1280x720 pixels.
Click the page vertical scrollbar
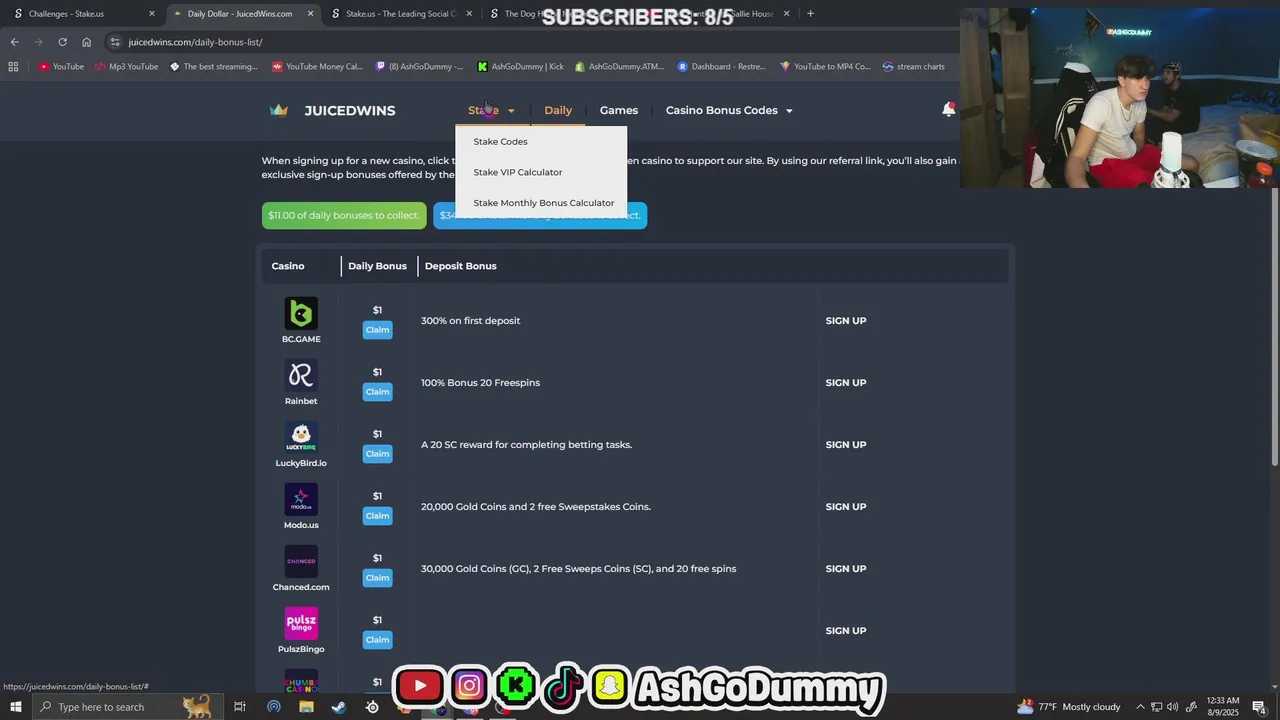click(x=1274, y=325)
